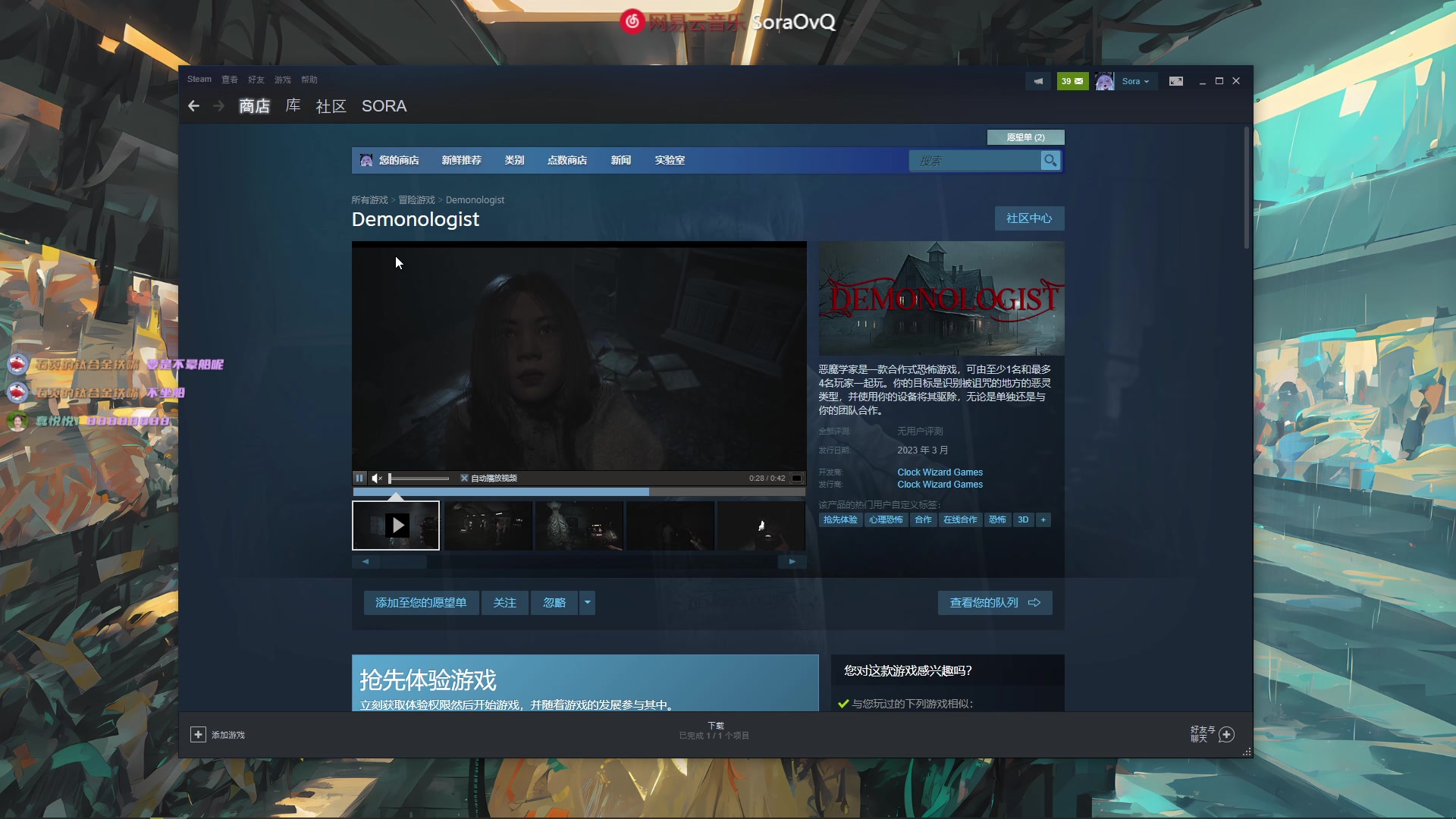Add more tags with plus button
This screenshot has width=1456, height=819.
pyautogui.click(x=1043, y=519)
